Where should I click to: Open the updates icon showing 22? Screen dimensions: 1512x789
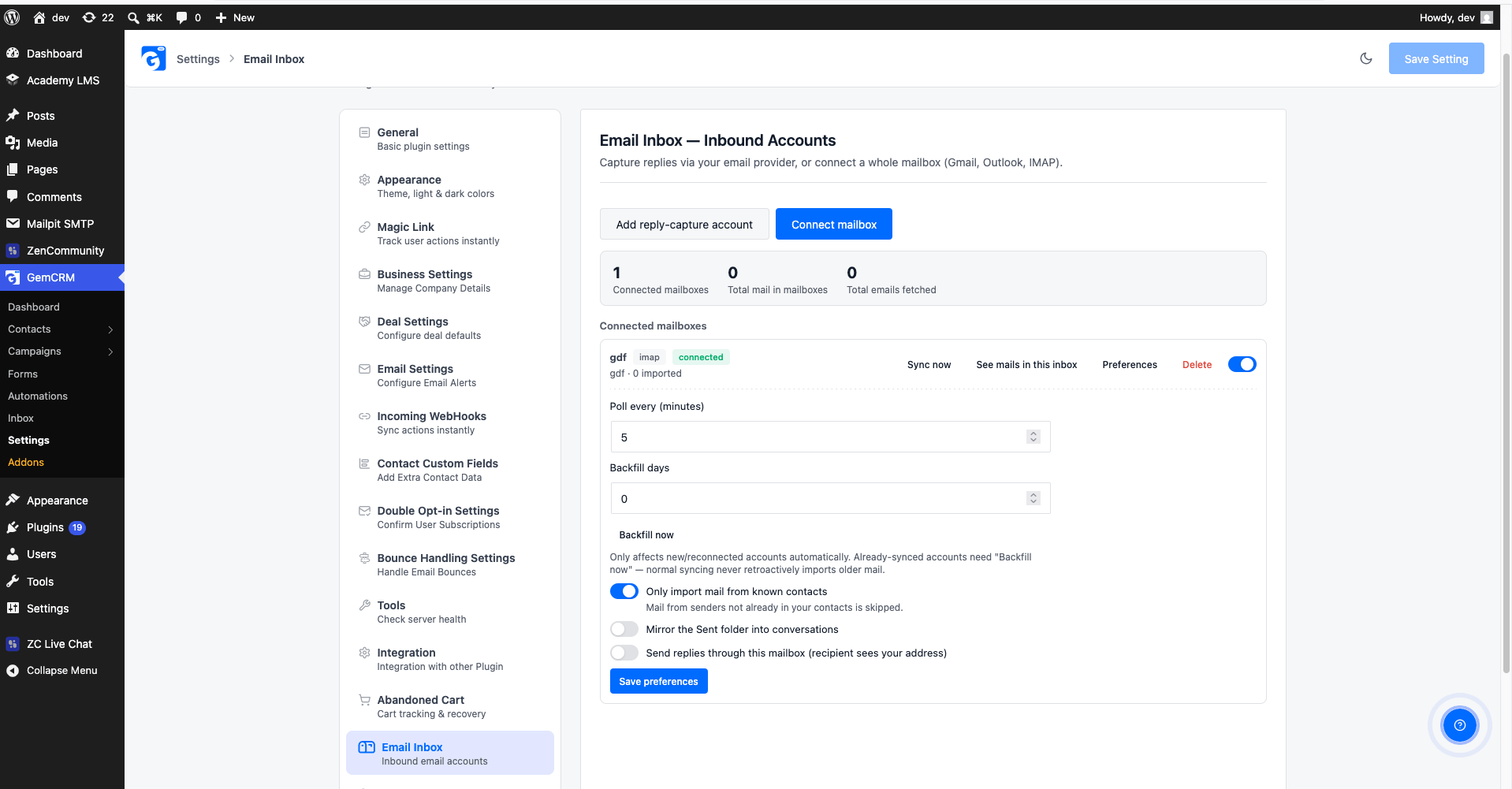tap(98, 17)
